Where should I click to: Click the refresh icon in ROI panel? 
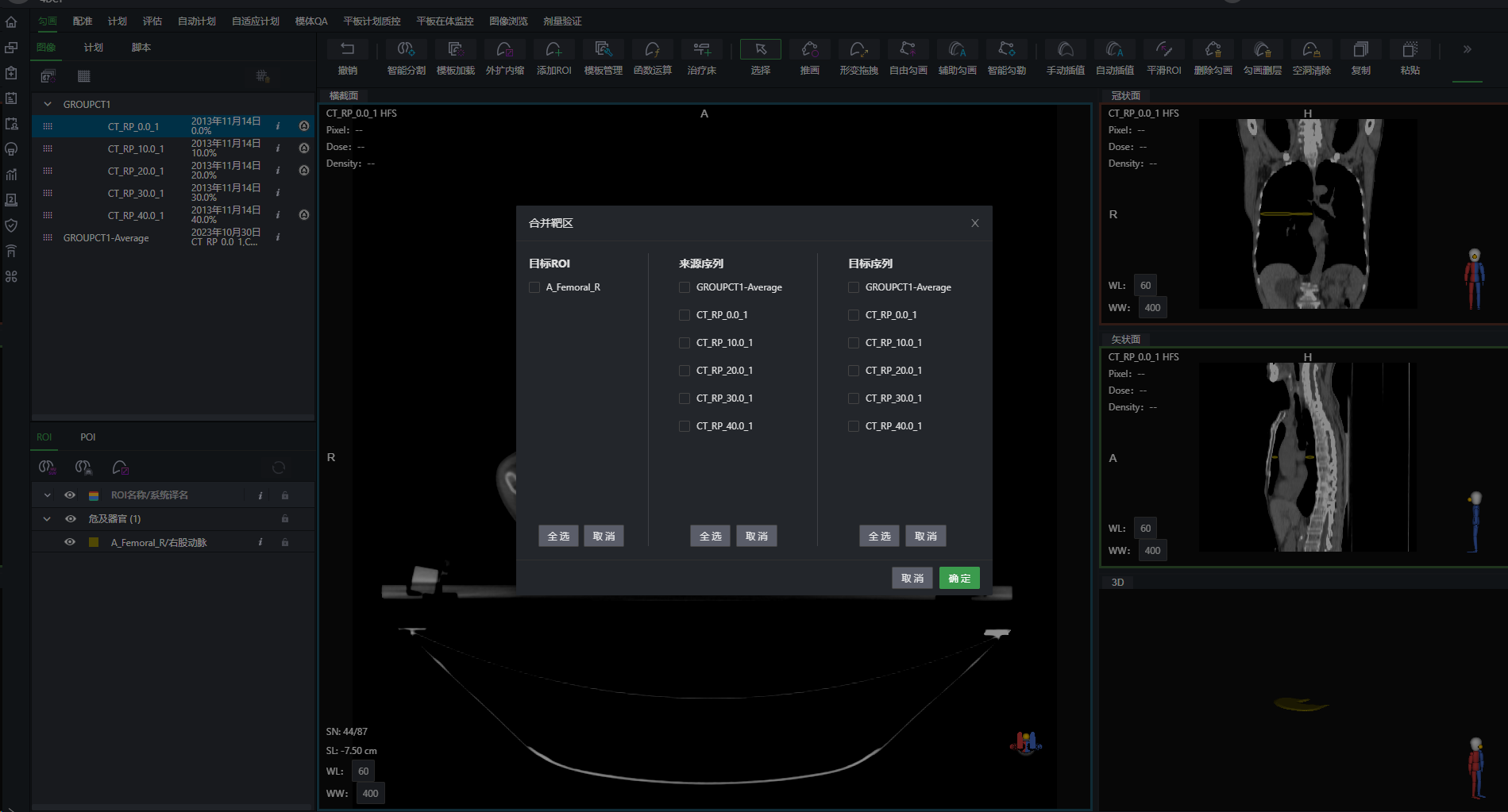point(279,468)
